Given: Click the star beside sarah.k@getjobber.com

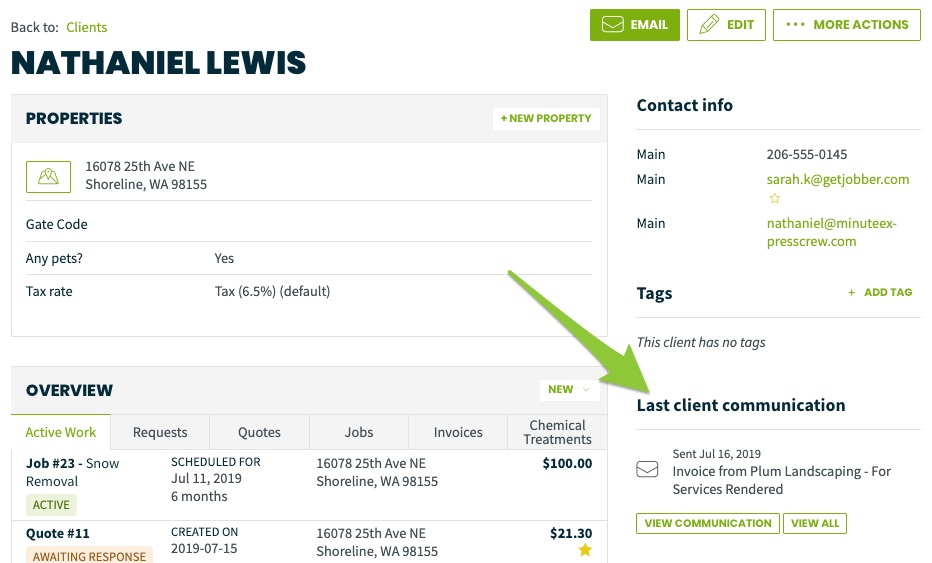Looking at the screenshot, I should [774, 199].
